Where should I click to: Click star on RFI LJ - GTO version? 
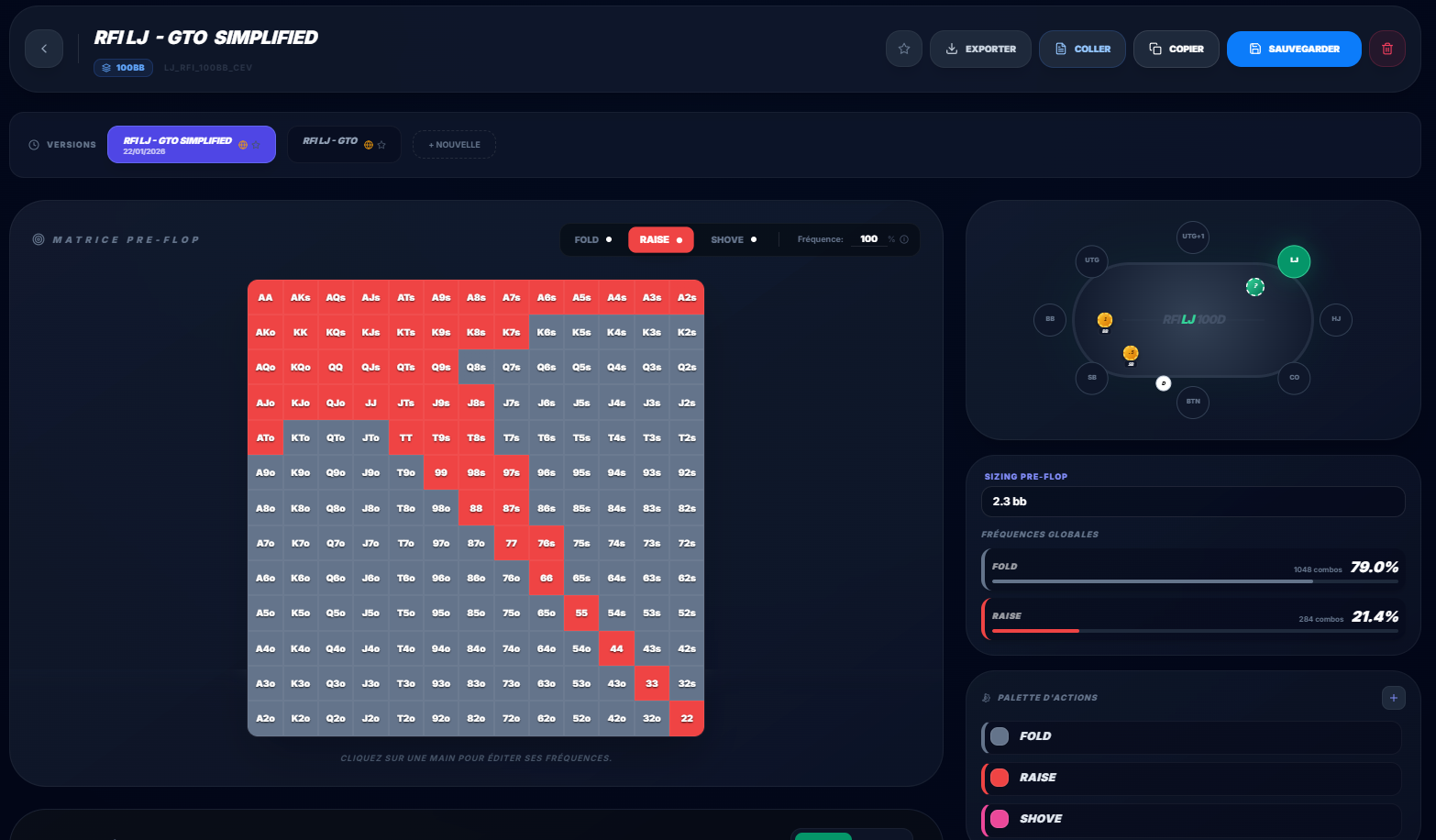click(x=381, y=145)
